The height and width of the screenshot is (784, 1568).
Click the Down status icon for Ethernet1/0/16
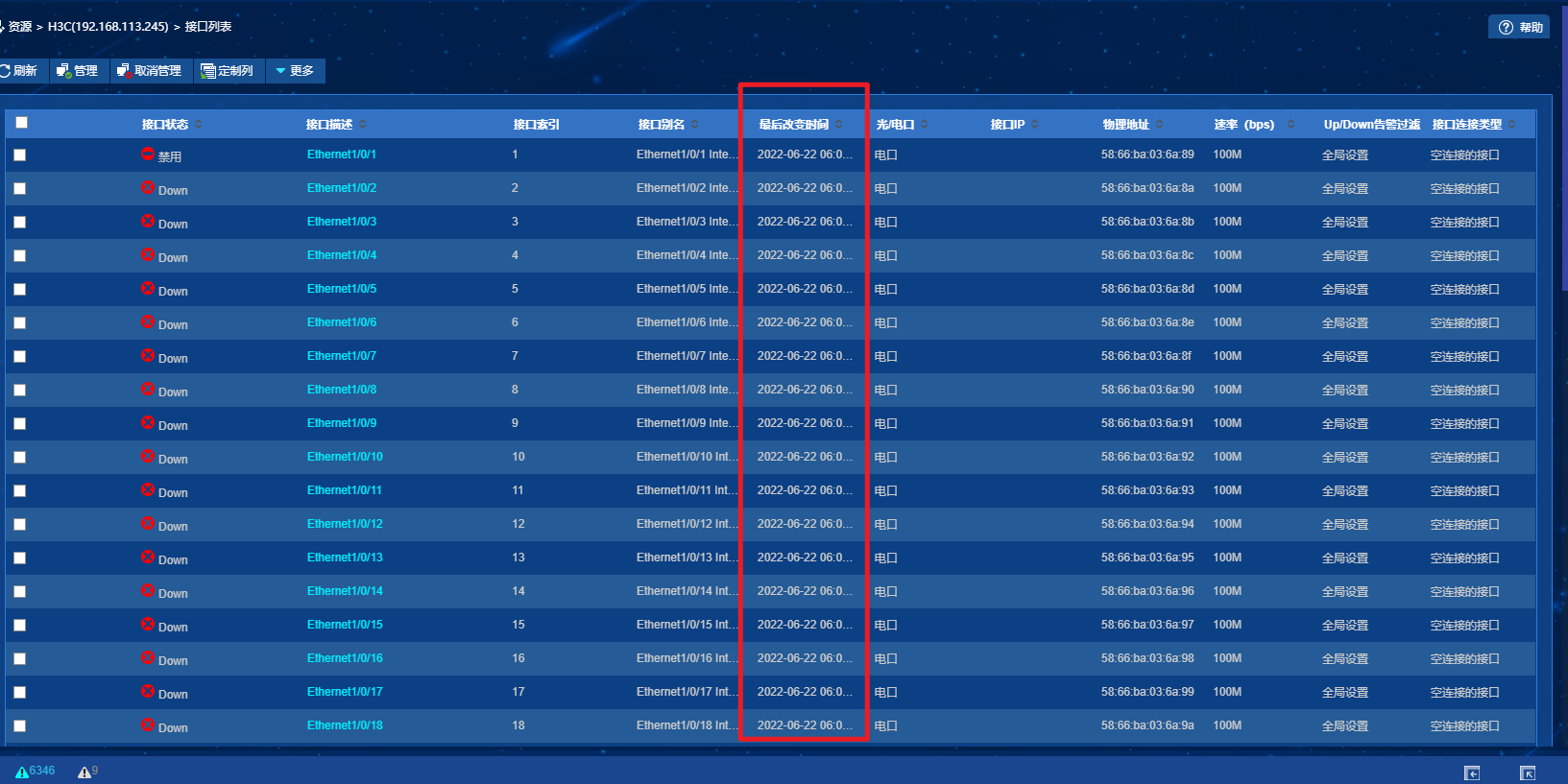point(148,657)
